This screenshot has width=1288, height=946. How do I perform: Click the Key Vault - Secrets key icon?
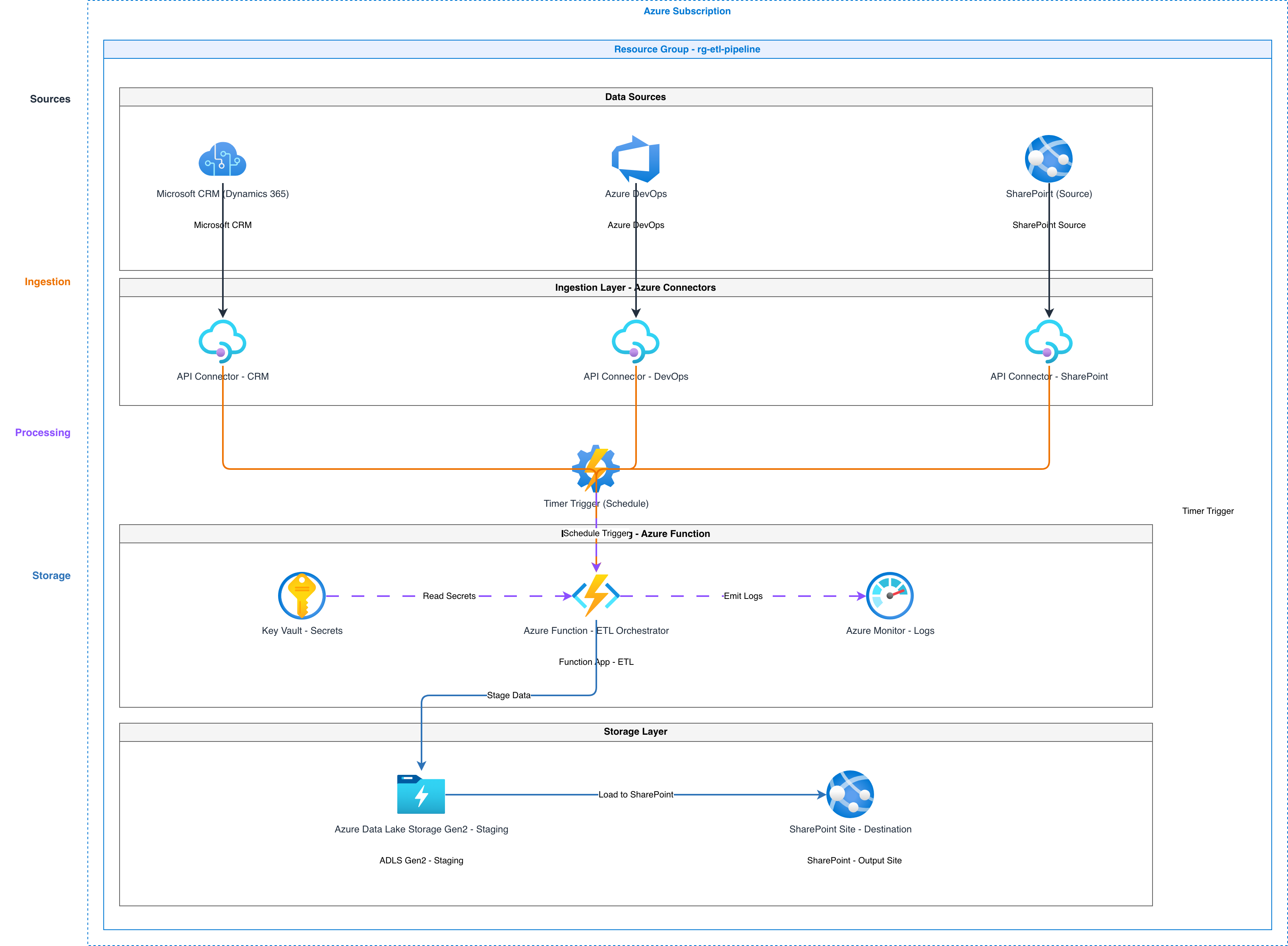click(302, 596)
